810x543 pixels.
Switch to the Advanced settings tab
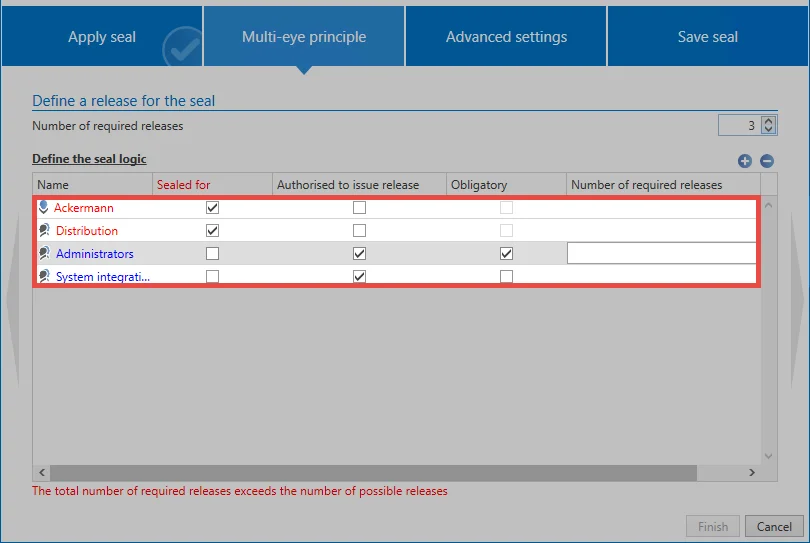click(506, 37)
